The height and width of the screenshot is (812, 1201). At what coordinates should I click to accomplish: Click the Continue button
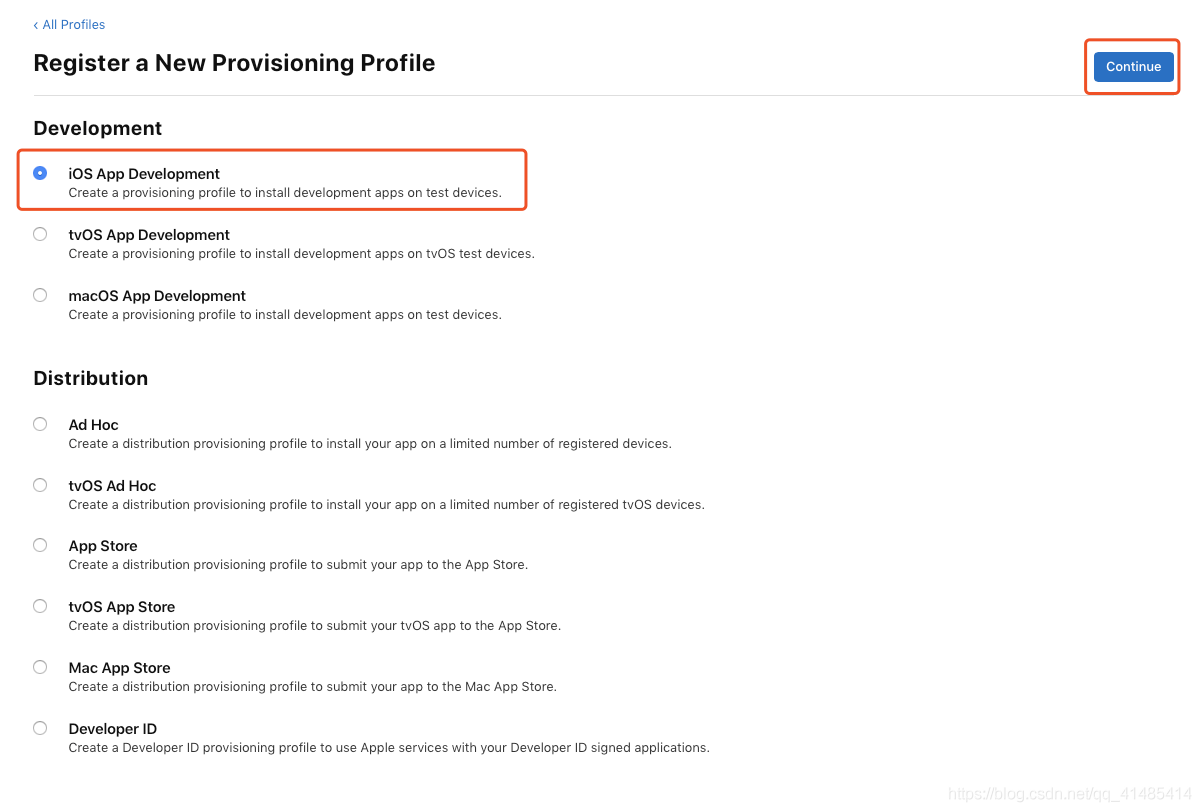click(1133, 67)
